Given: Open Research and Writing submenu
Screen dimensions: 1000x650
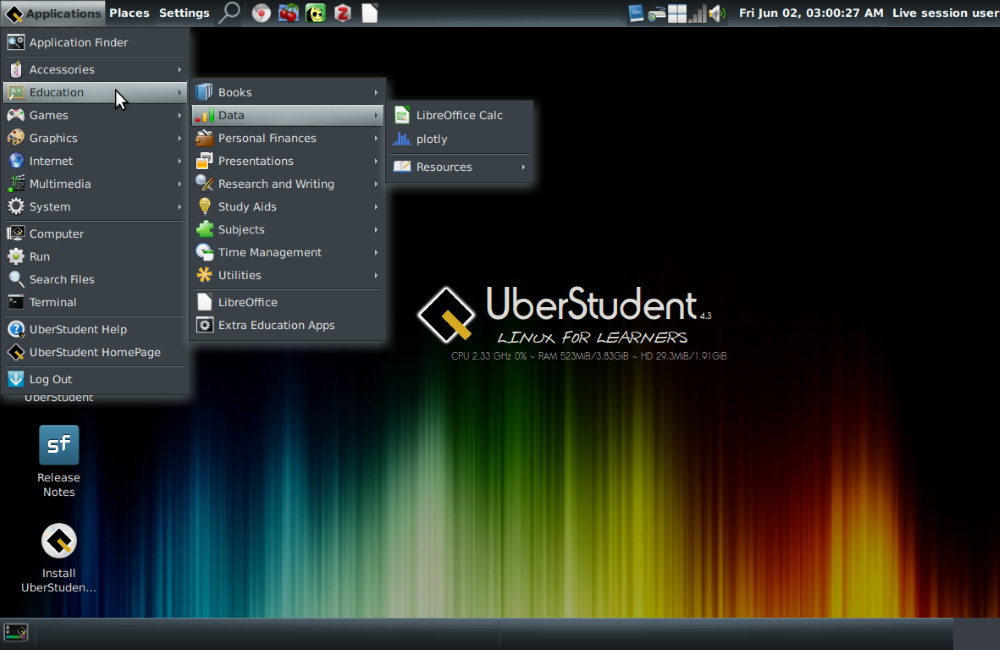Looking at the screenshot, I should click(x=288, y=184).
